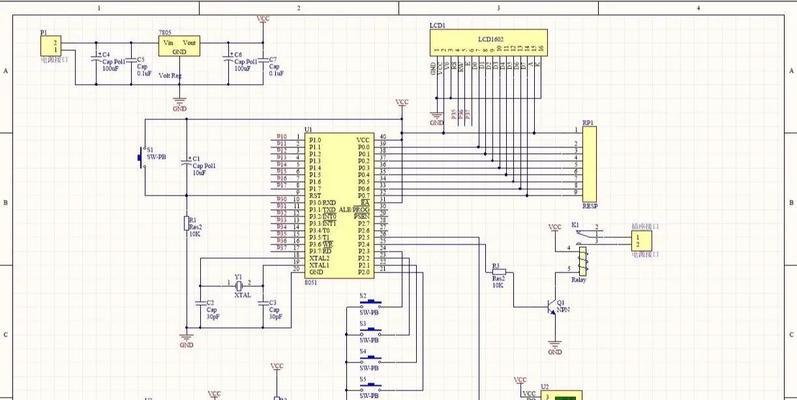Select capacitor C7 0.1uF
The image size is (797, 400).
[x=263, y=59]
